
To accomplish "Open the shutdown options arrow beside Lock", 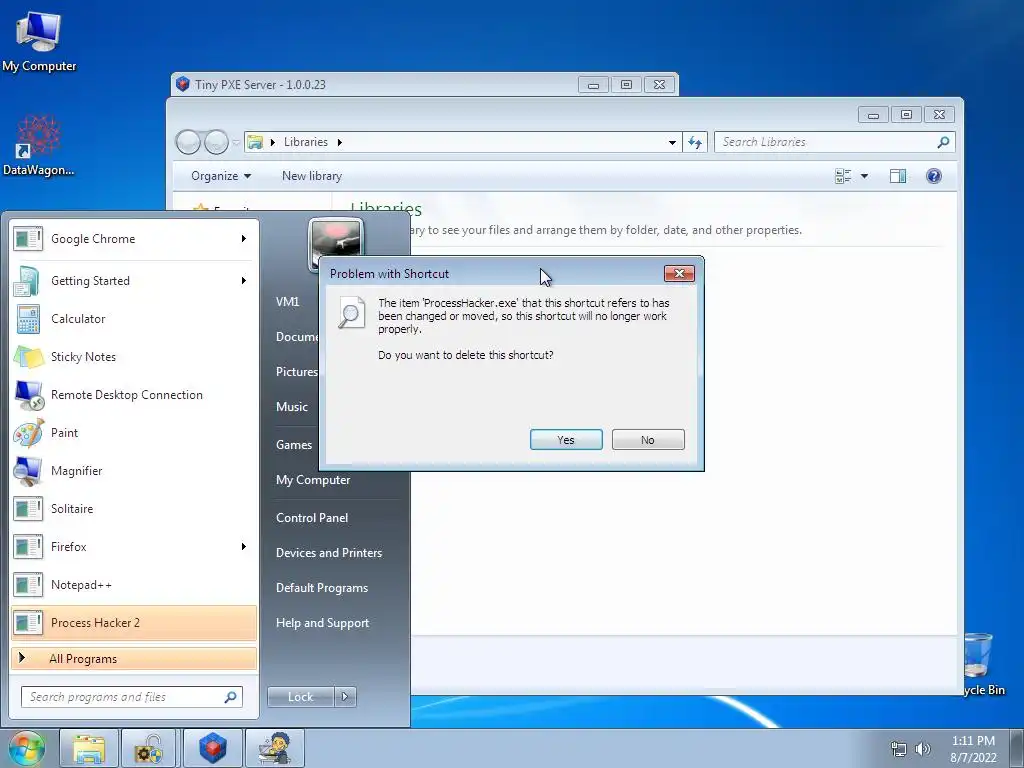I will (x=345, y=697).
